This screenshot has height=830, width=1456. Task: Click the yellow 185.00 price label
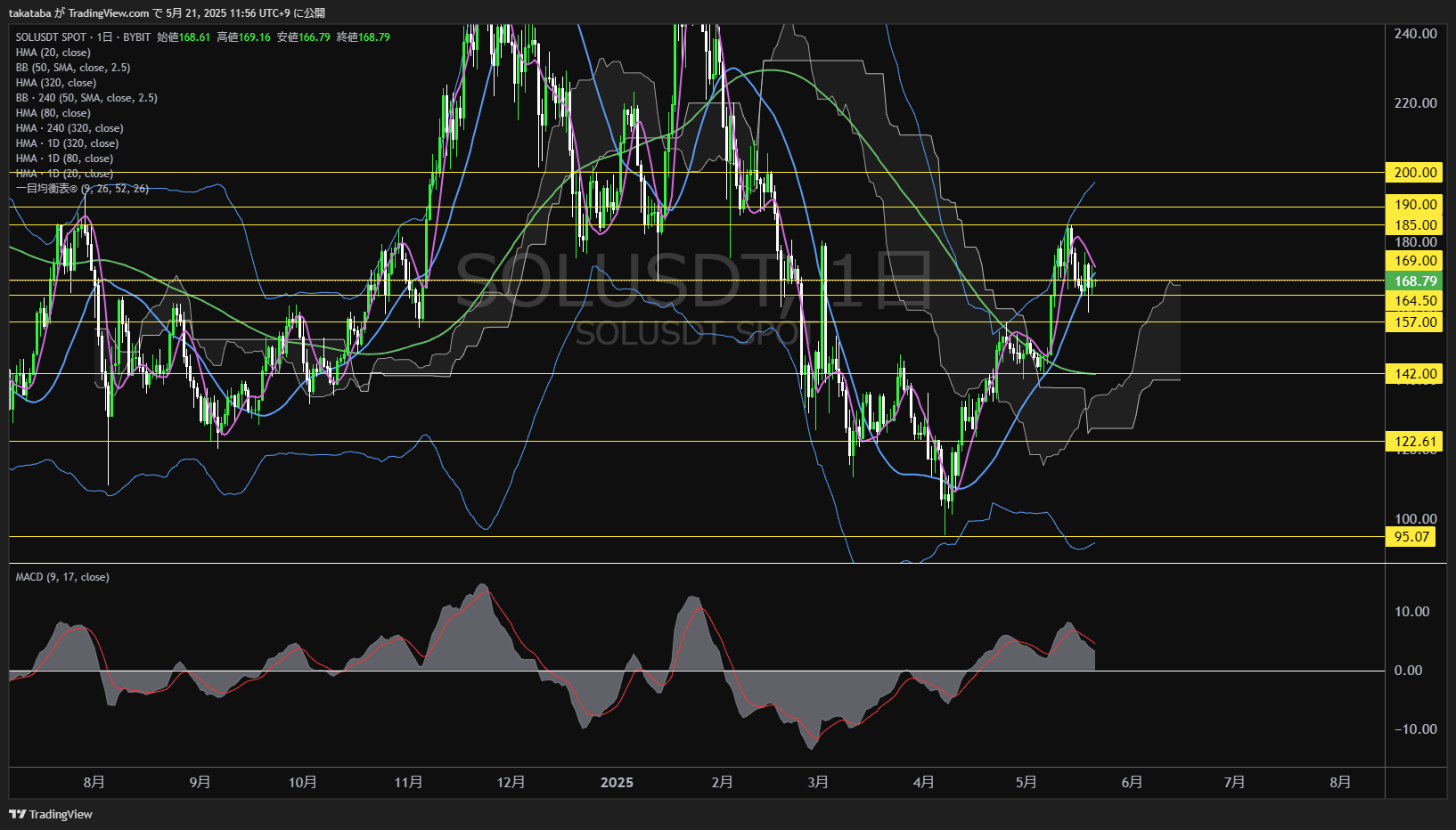click(1415, 225)
